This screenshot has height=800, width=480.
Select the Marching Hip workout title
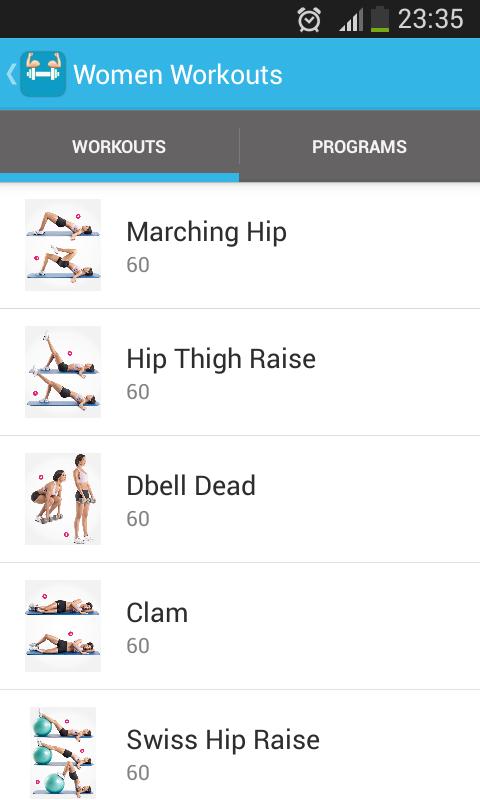pos(207,232)
